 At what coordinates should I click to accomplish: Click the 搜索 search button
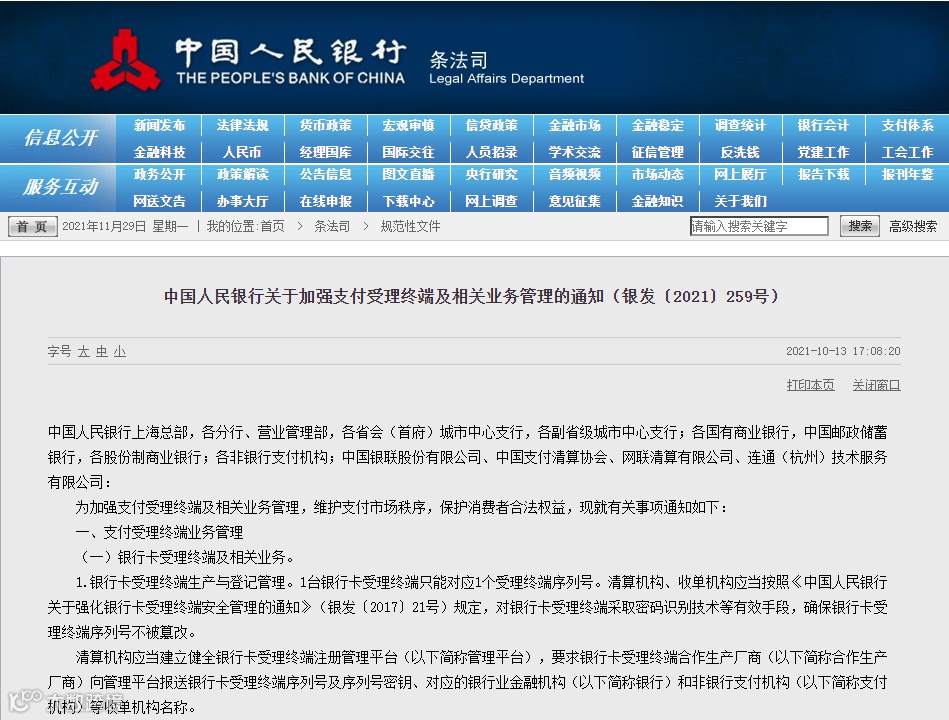(859, 226)
